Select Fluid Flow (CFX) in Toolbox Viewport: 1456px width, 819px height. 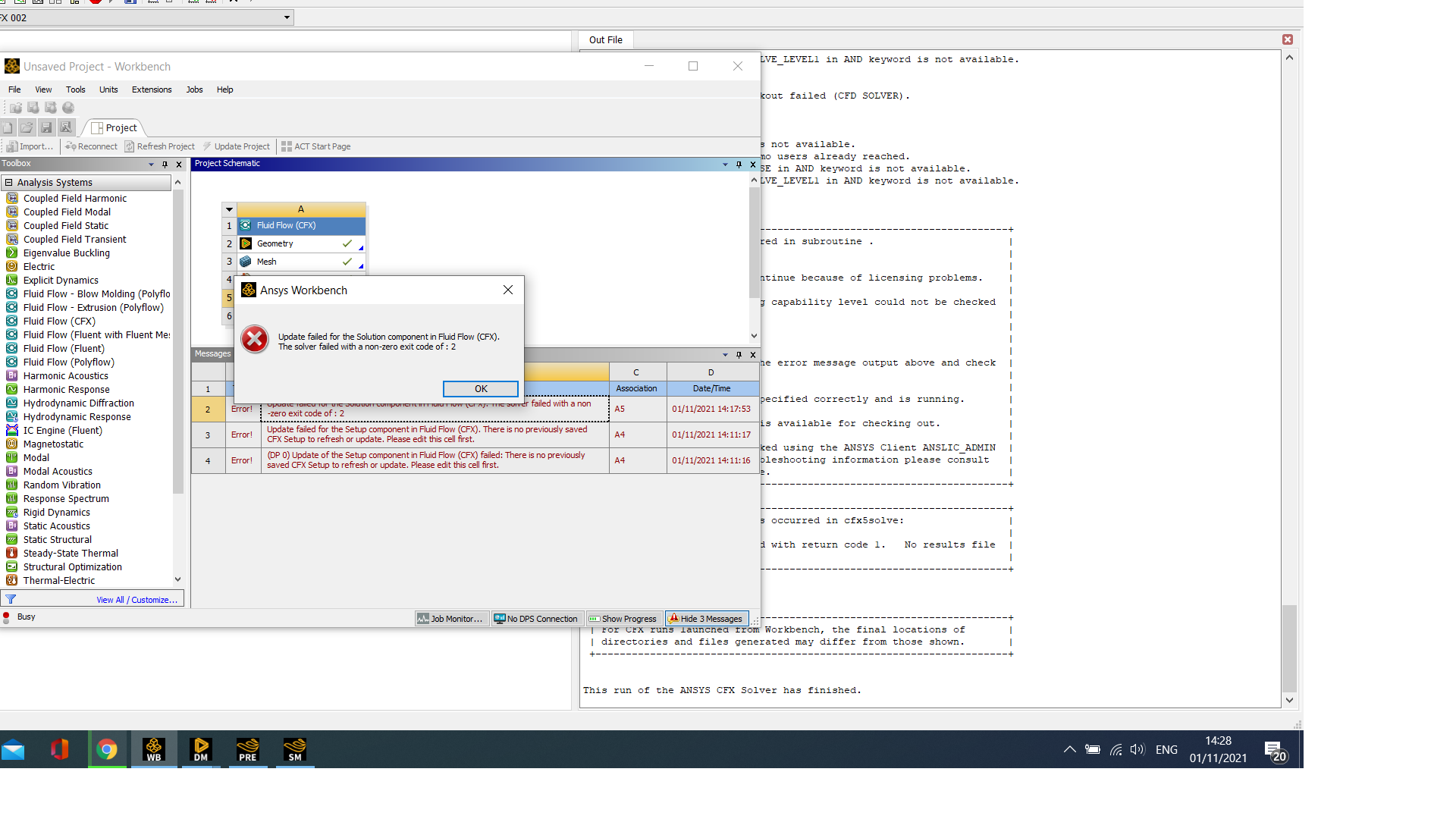point(59,321)
